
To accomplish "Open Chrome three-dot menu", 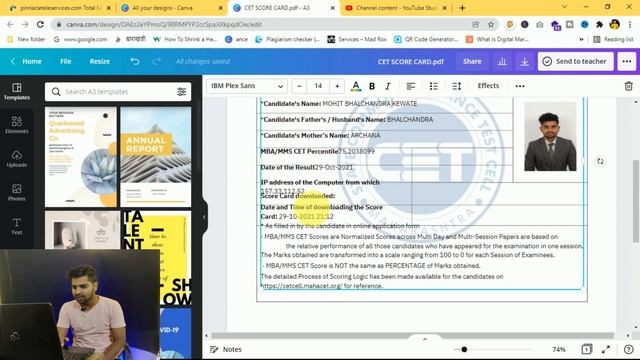I will [629, 24].
